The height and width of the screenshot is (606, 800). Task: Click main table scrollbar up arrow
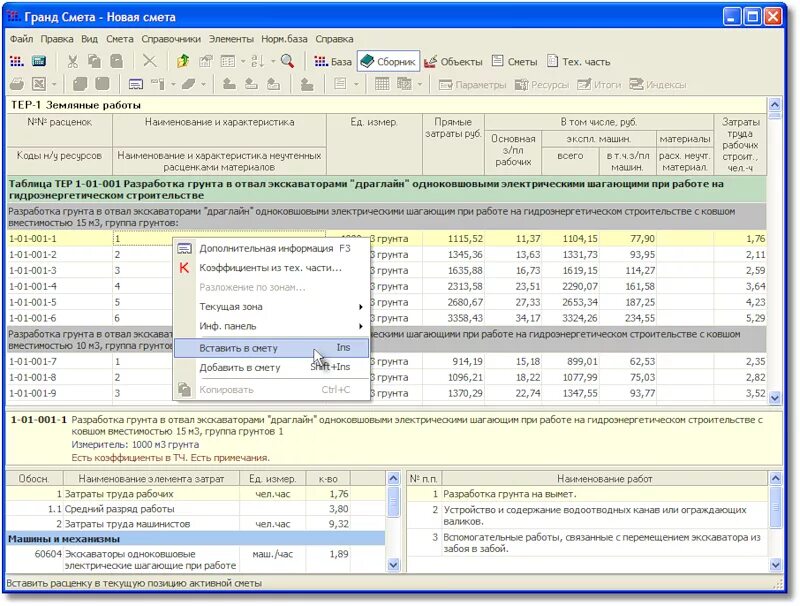coord(774,105)
